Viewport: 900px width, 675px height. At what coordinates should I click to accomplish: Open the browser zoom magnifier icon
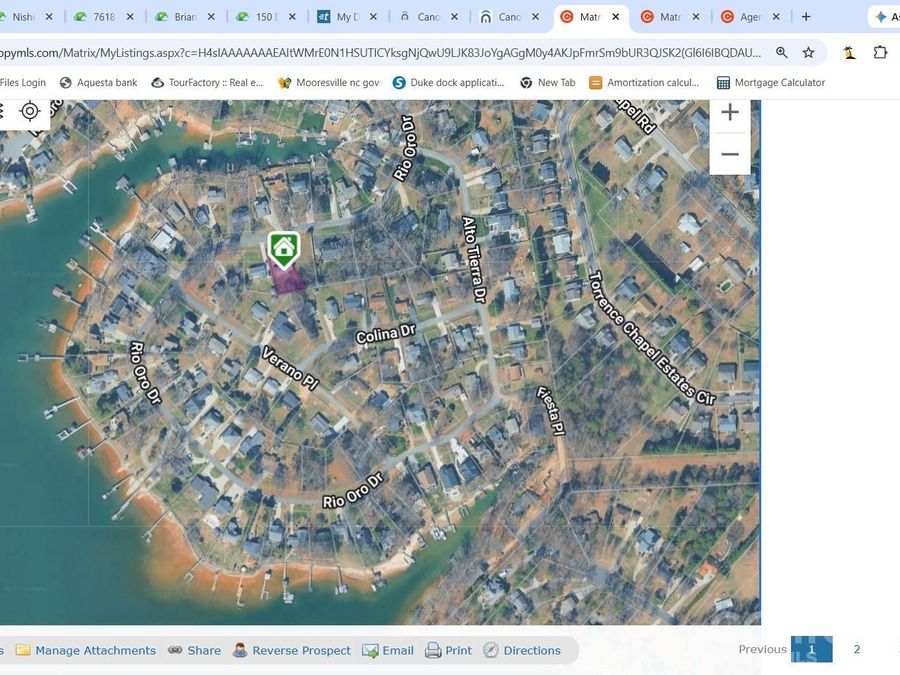coord(781,53)
